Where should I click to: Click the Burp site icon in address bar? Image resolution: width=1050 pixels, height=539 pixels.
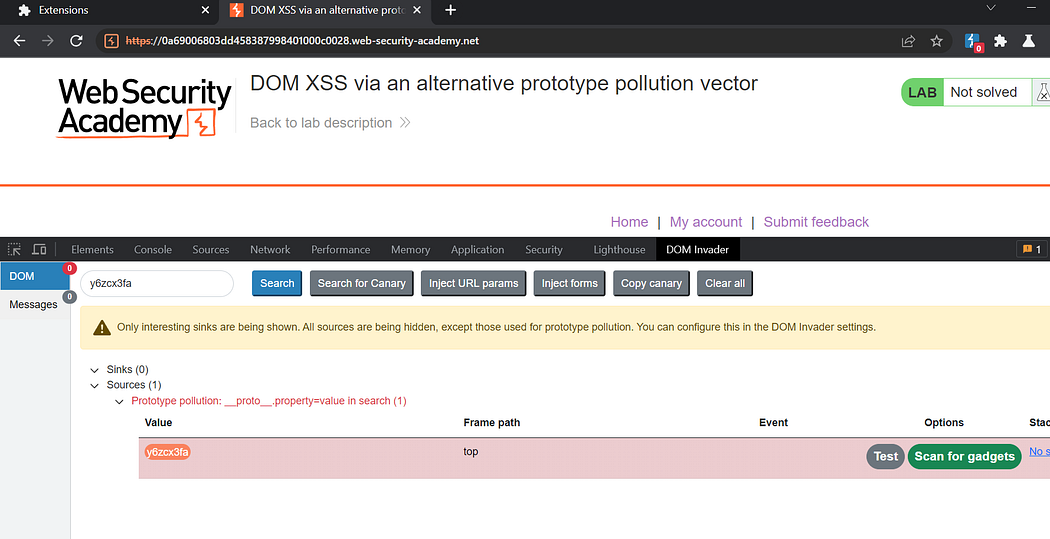pos(111,41)
